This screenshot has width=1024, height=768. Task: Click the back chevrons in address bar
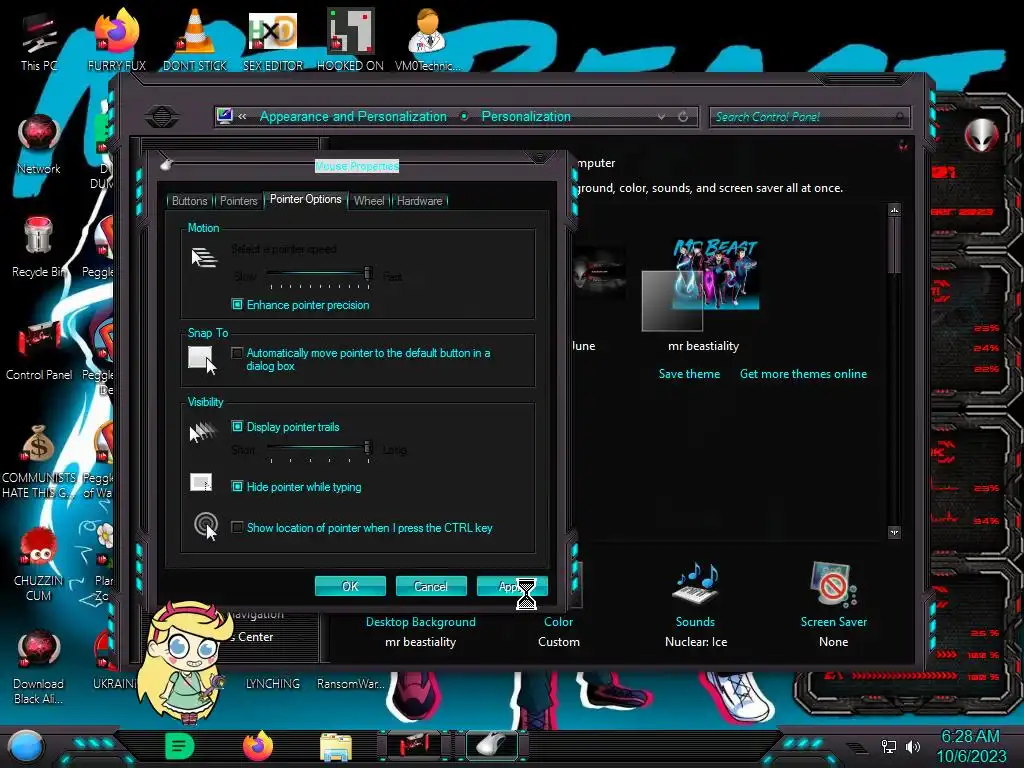click(242, 116)
